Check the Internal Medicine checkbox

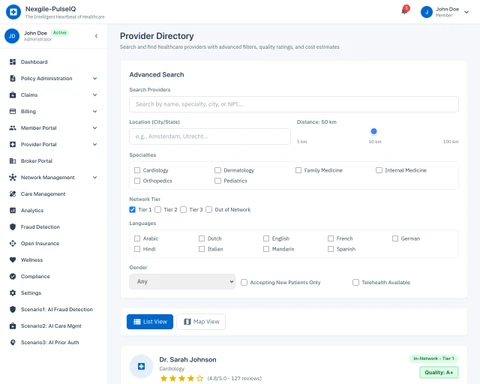tap(379, 170)
